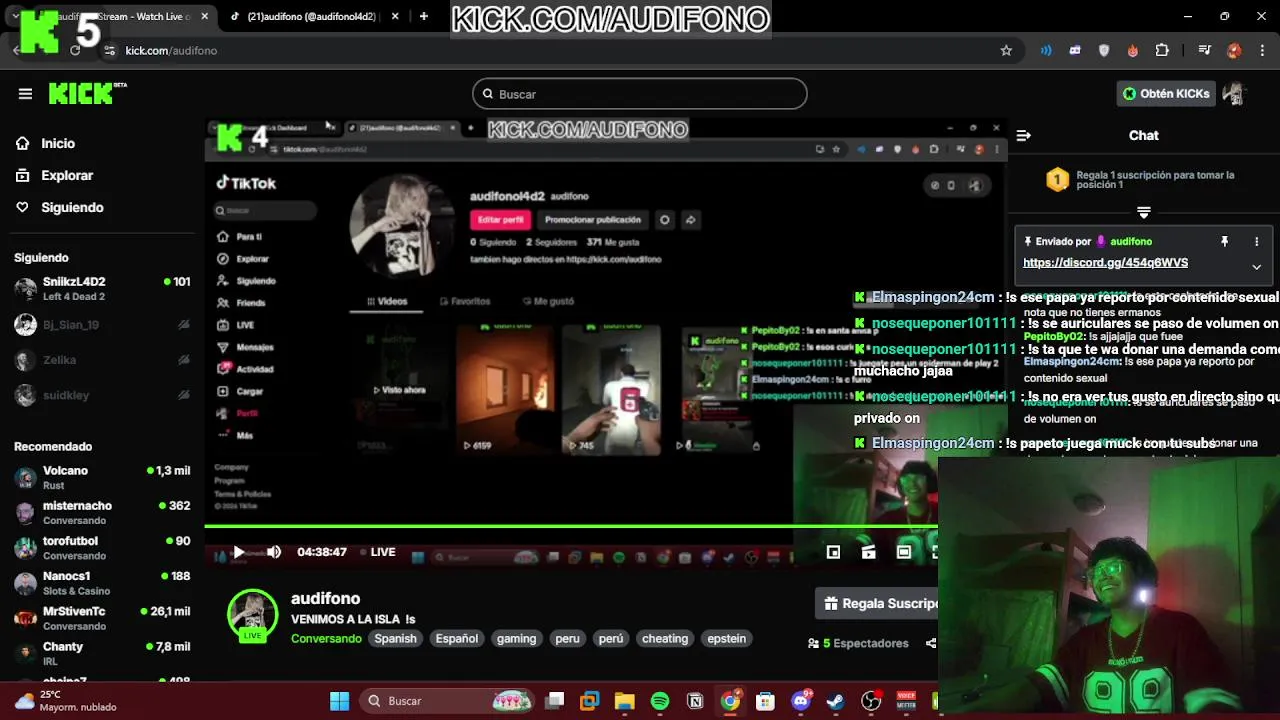
Task: Open the Chrome extensions puzzle icon
Action: coord(1162,50)
